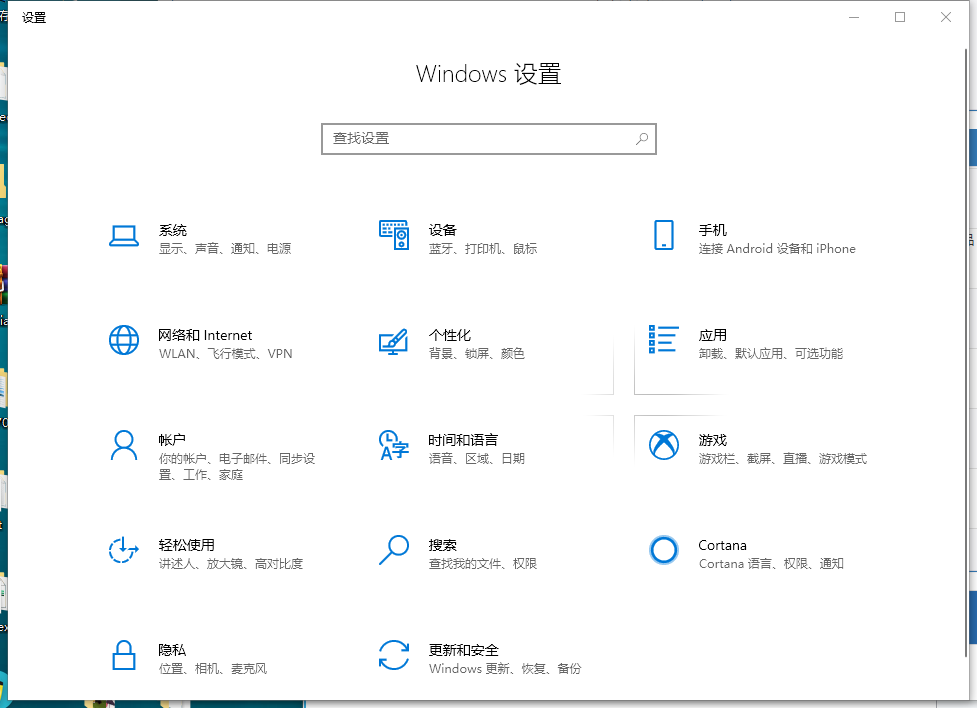Click the Update & Security (更新和安全) icon

(394, 656)
